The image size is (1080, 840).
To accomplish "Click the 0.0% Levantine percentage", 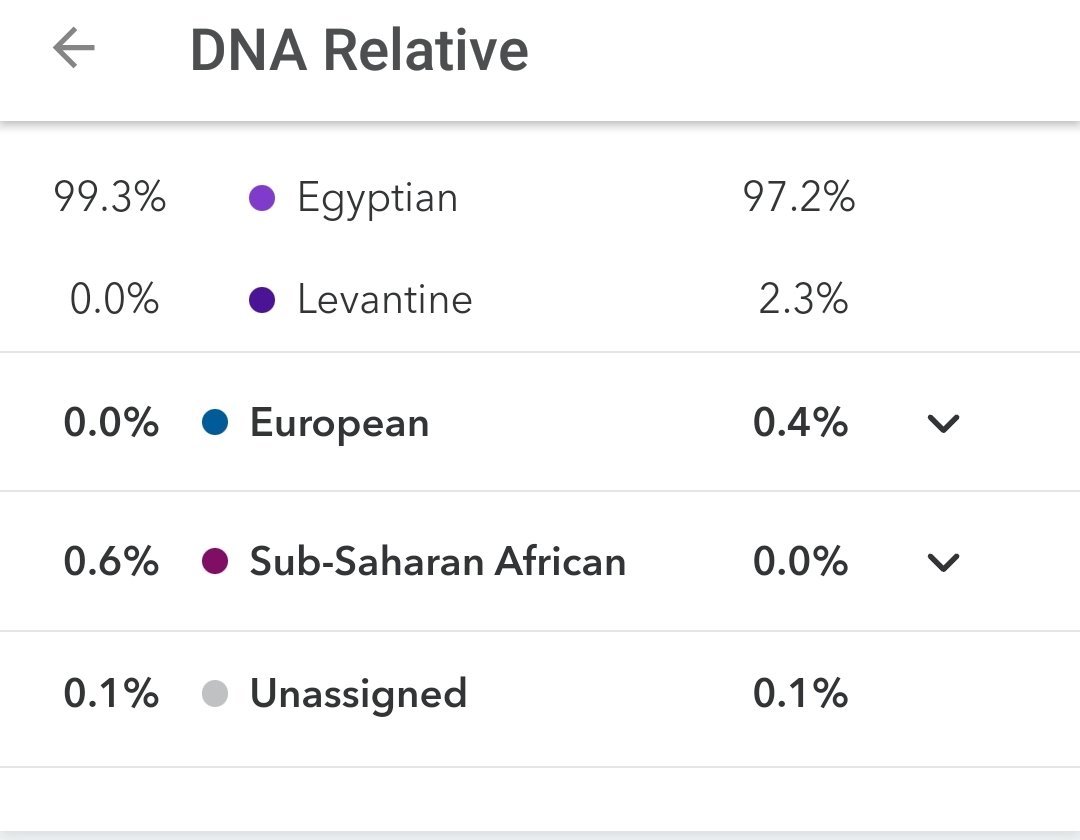I will pyautogui.click(x=114, y=300).
